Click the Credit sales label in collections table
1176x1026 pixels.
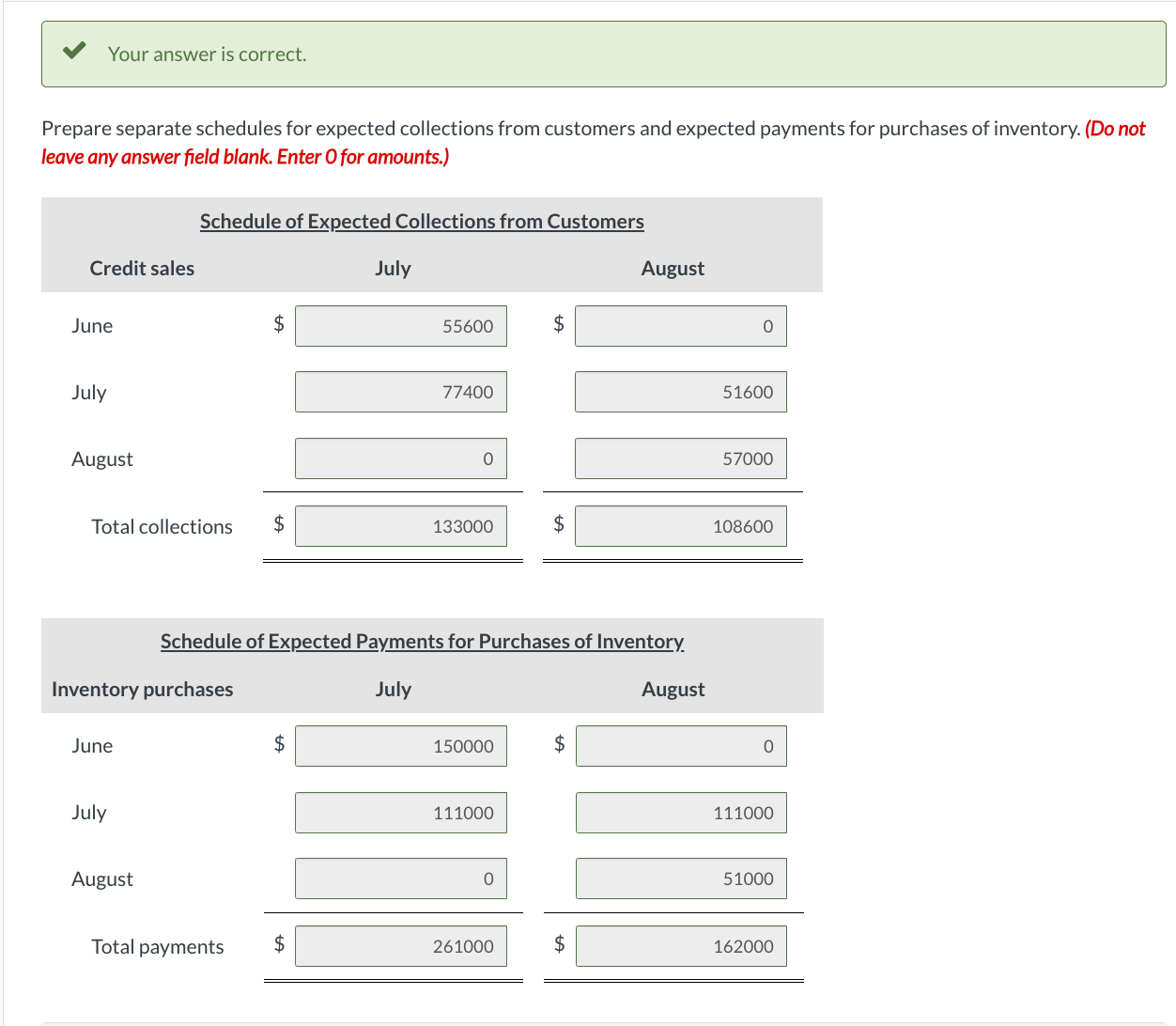142,268
